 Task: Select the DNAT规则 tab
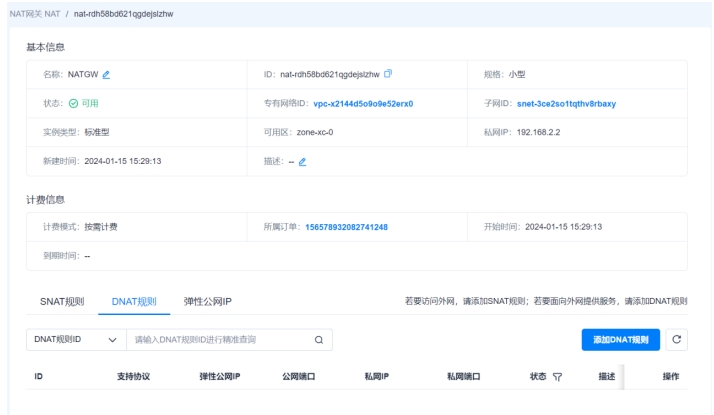(x=134, y=302)
